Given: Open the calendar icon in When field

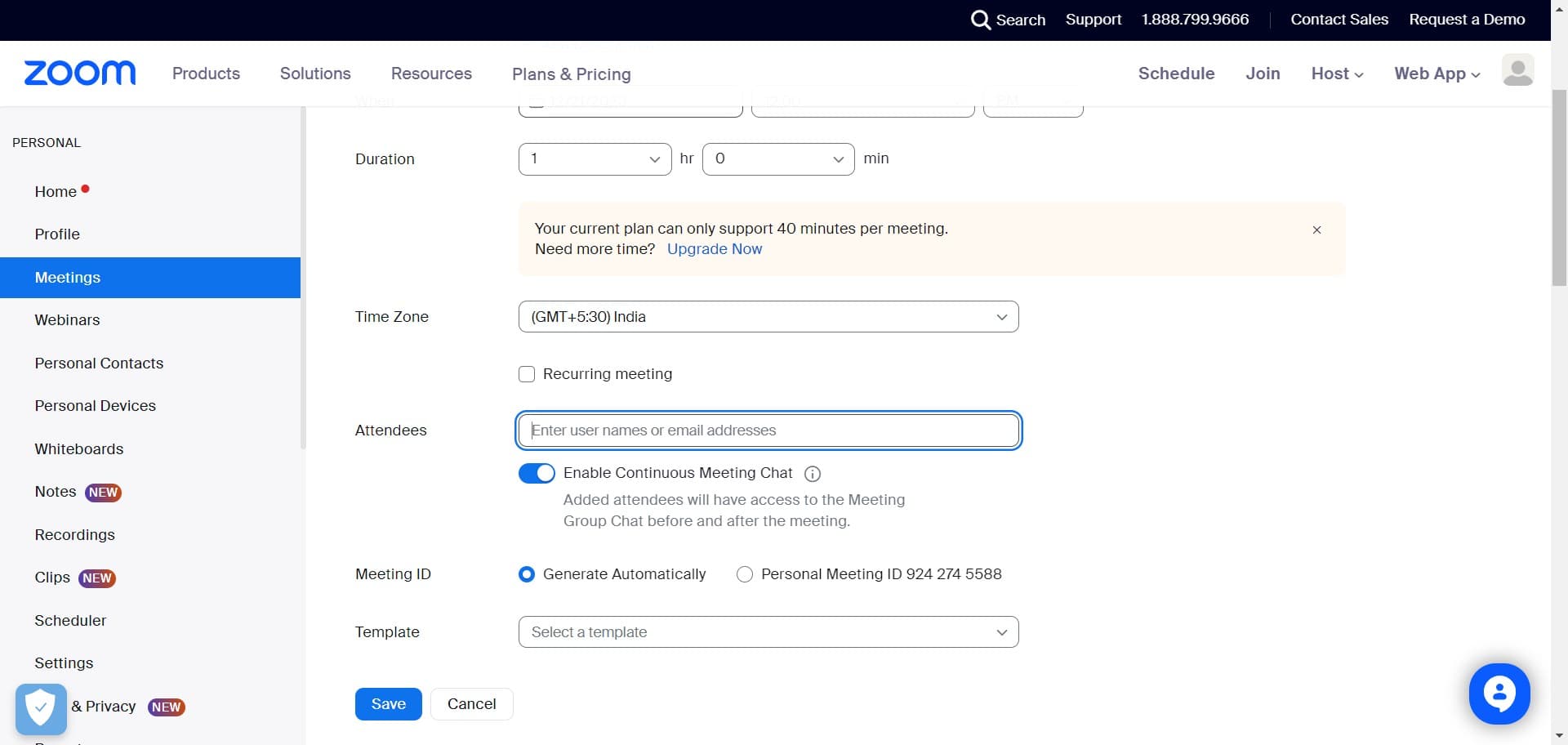Looking at the screenshot, I should [x=537, y=100].
